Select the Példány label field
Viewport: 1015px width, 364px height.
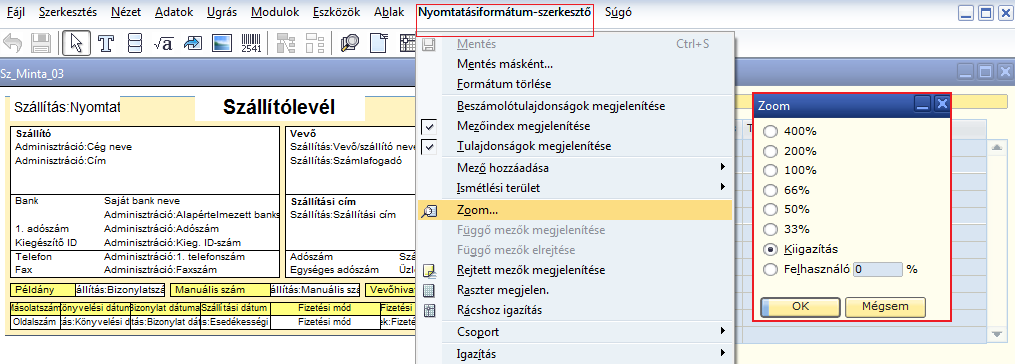point(42,290)
